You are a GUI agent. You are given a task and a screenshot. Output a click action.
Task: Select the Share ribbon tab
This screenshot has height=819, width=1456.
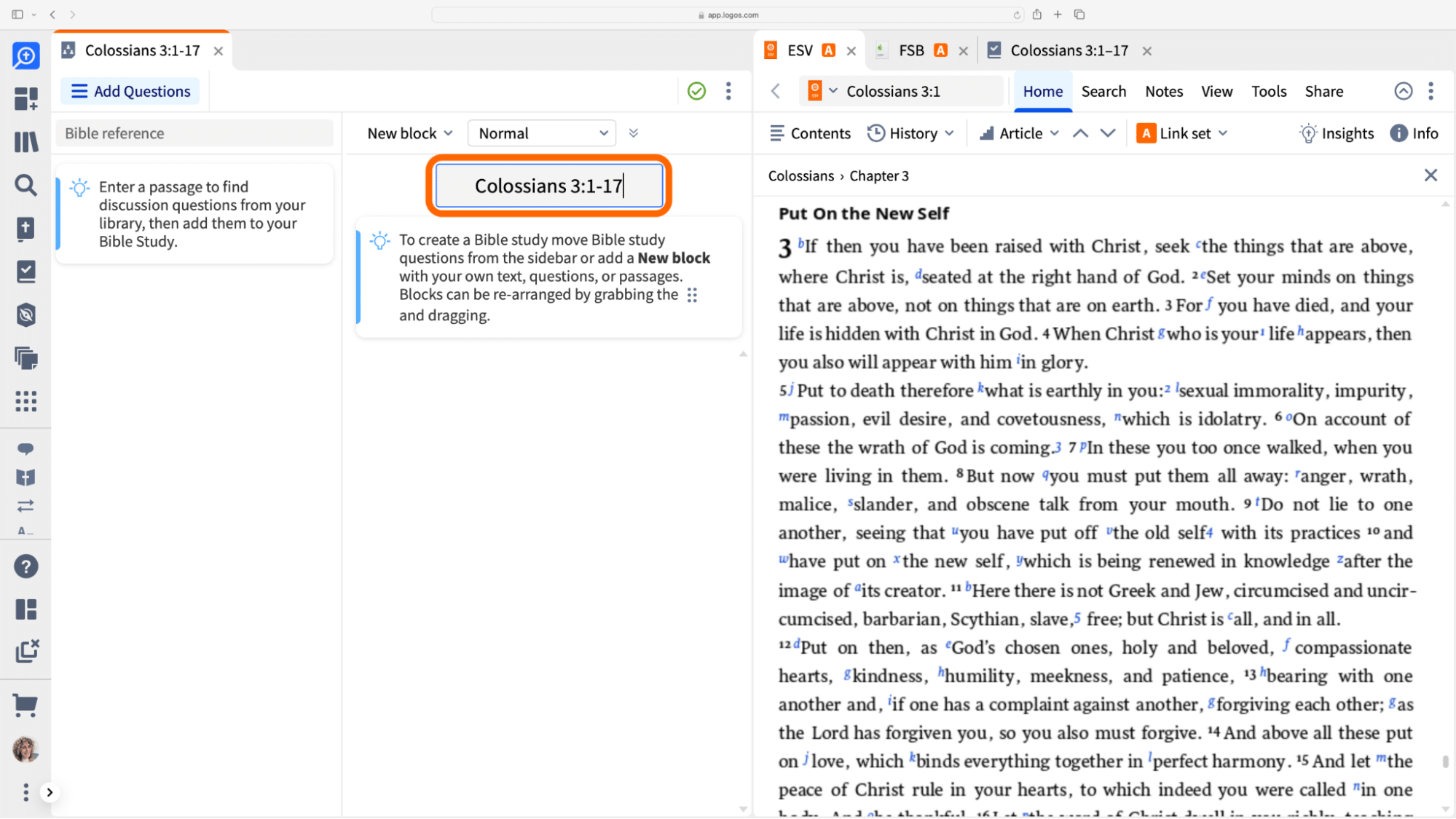(x=1324, y=91)
